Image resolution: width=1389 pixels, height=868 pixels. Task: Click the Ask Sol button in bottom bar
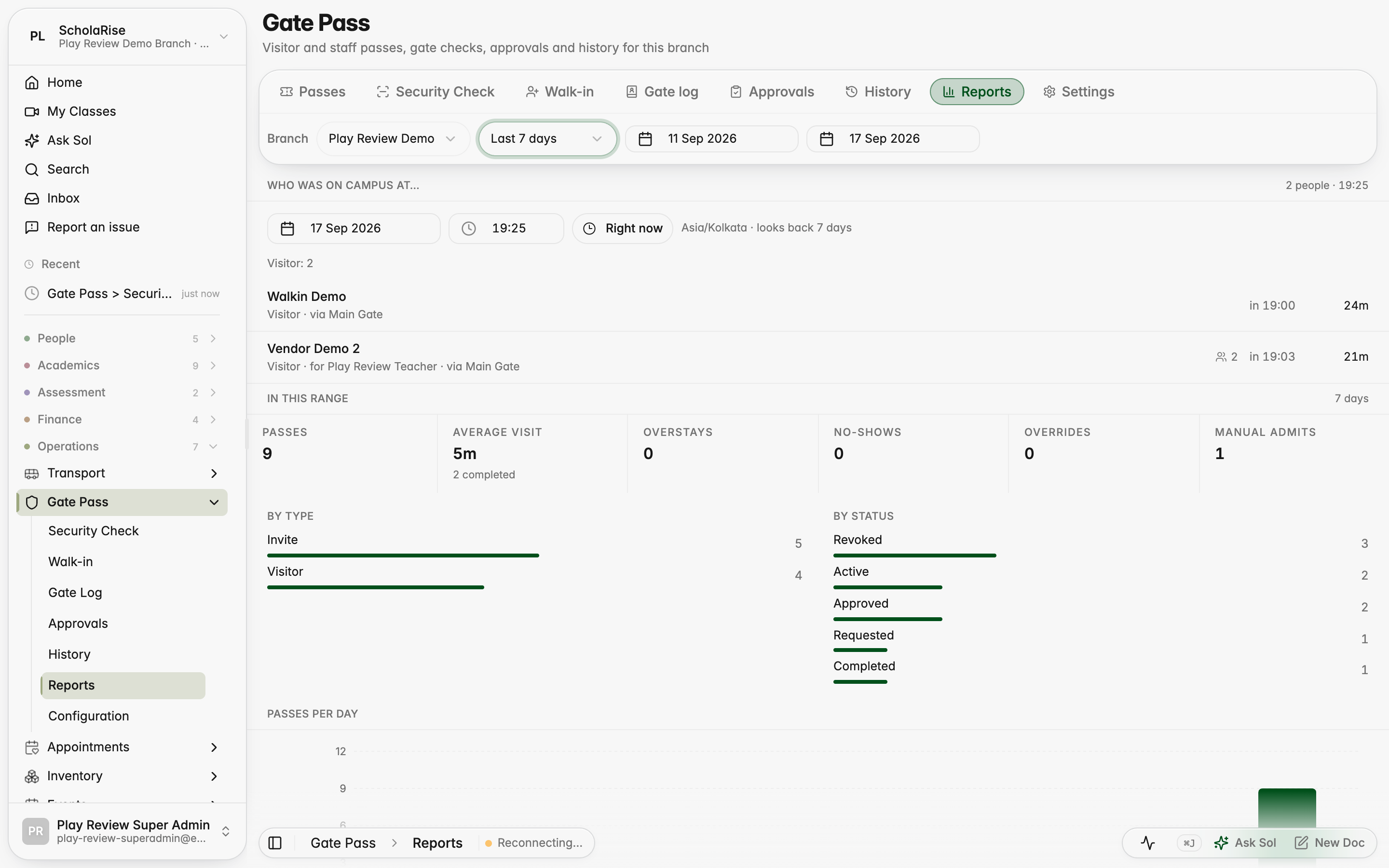point(1245,843)
